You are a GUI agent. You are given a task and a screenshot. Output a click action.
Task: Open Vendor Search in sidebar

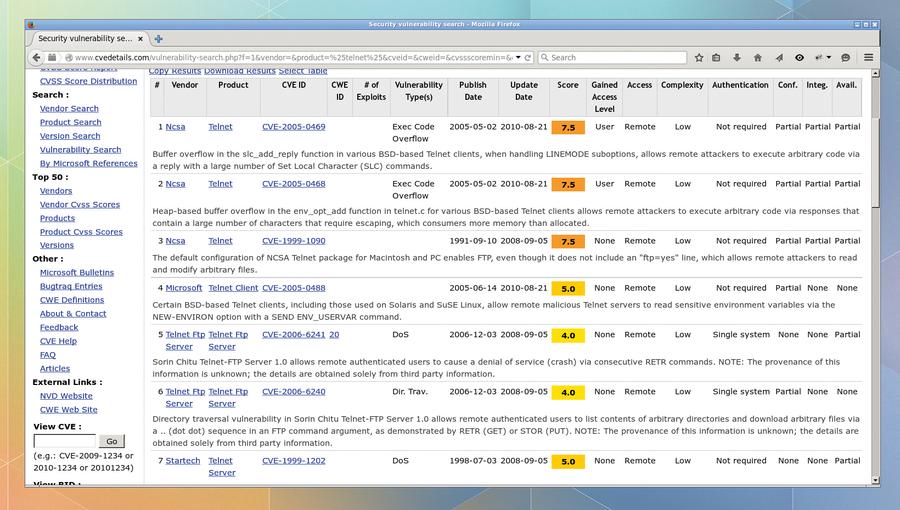69,108
